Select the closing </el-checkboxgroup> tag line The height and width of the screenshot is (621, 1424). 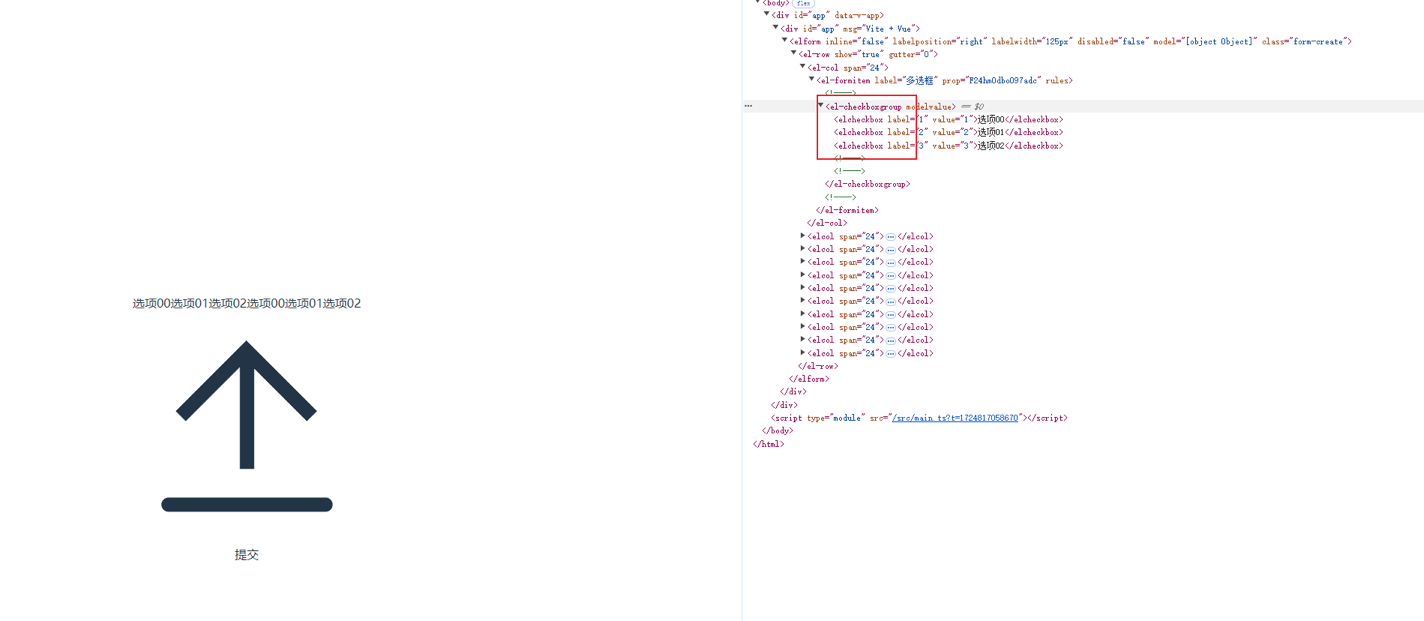click(867, 184)
